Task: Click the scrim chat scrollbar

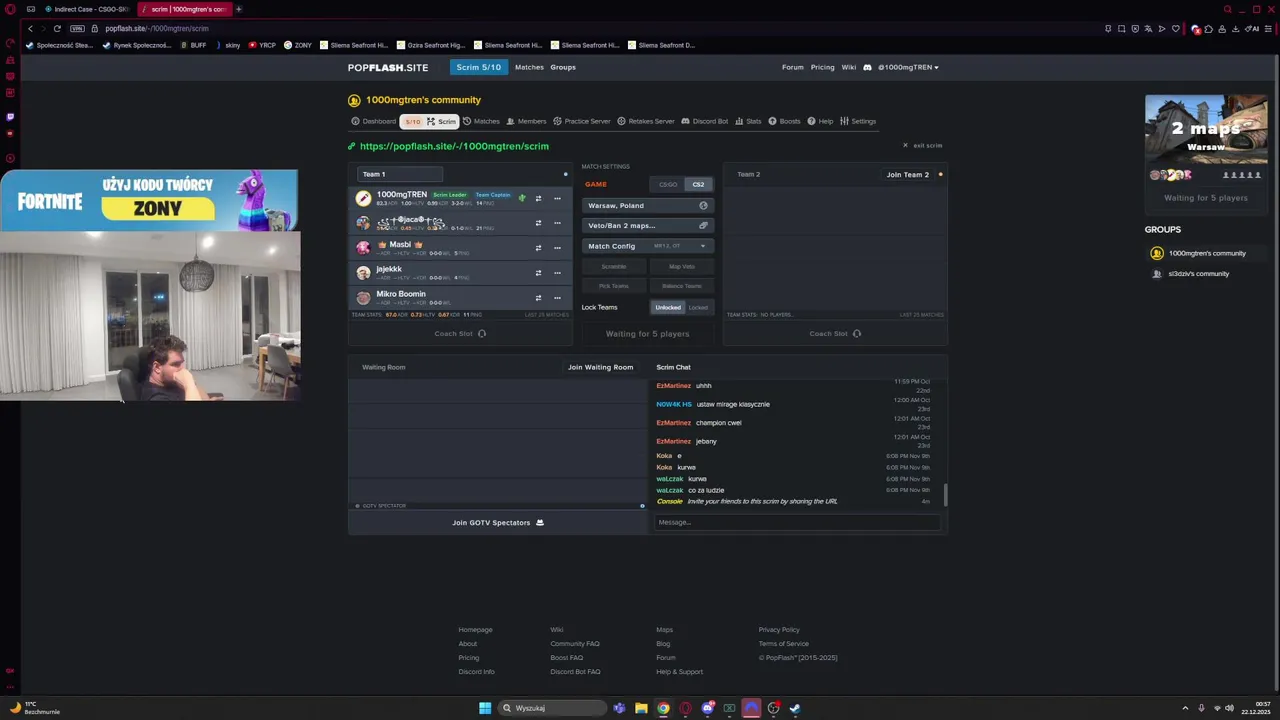Action: [945, 494]
